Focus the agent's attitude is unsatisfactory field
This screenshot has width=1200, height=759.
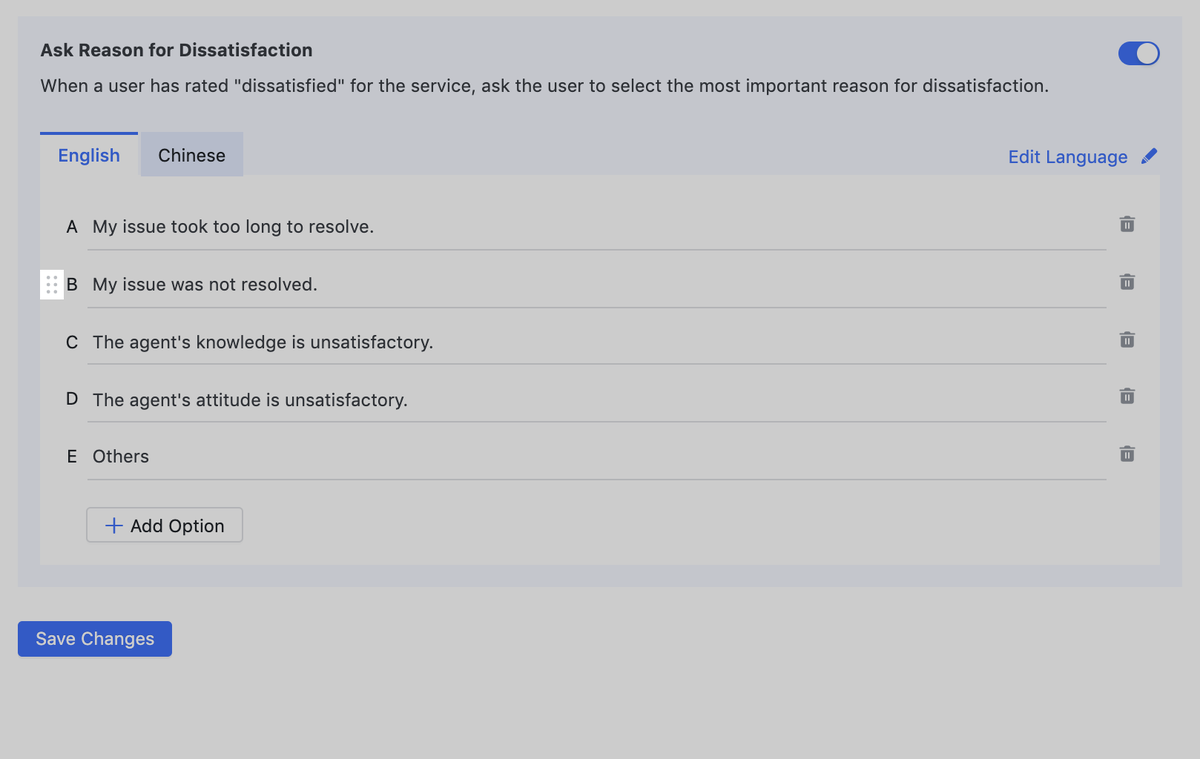(596, 400)
